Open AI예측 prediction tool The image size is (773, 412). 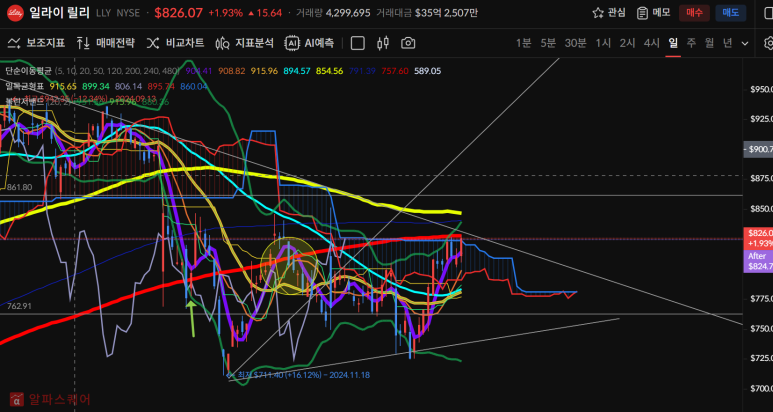309,43
